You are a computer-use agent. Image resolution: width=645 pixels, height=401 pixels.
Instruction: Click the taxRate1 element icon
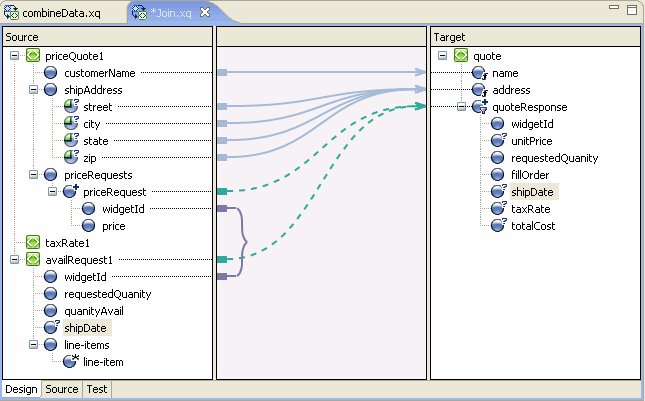coord(32,243)
